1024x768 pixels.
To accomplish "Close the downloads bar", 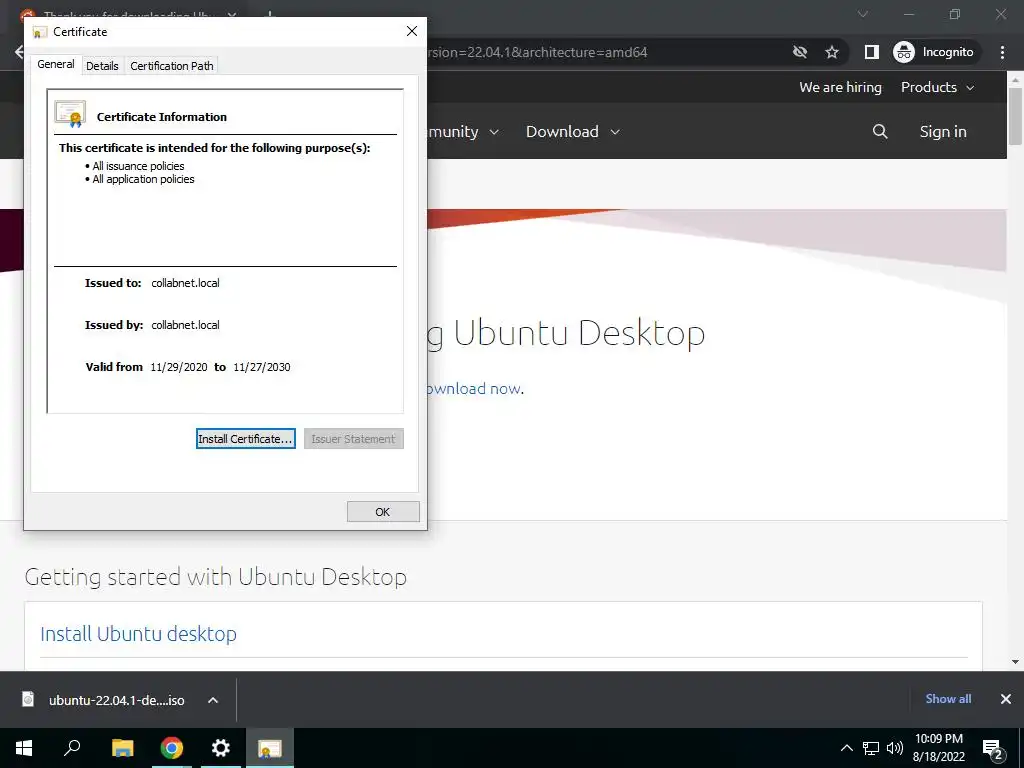I will click(1006, 699).
